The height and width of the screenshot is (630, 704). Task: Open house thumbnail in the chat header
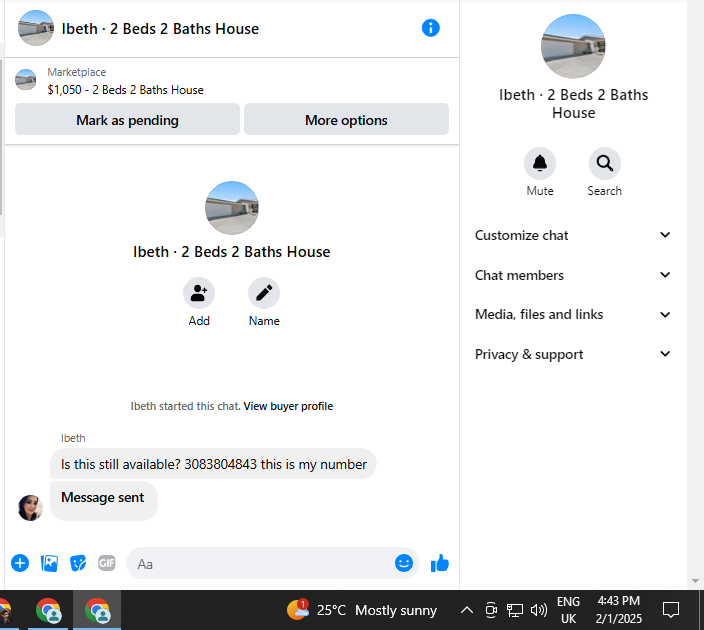click(x=36, y=28)
